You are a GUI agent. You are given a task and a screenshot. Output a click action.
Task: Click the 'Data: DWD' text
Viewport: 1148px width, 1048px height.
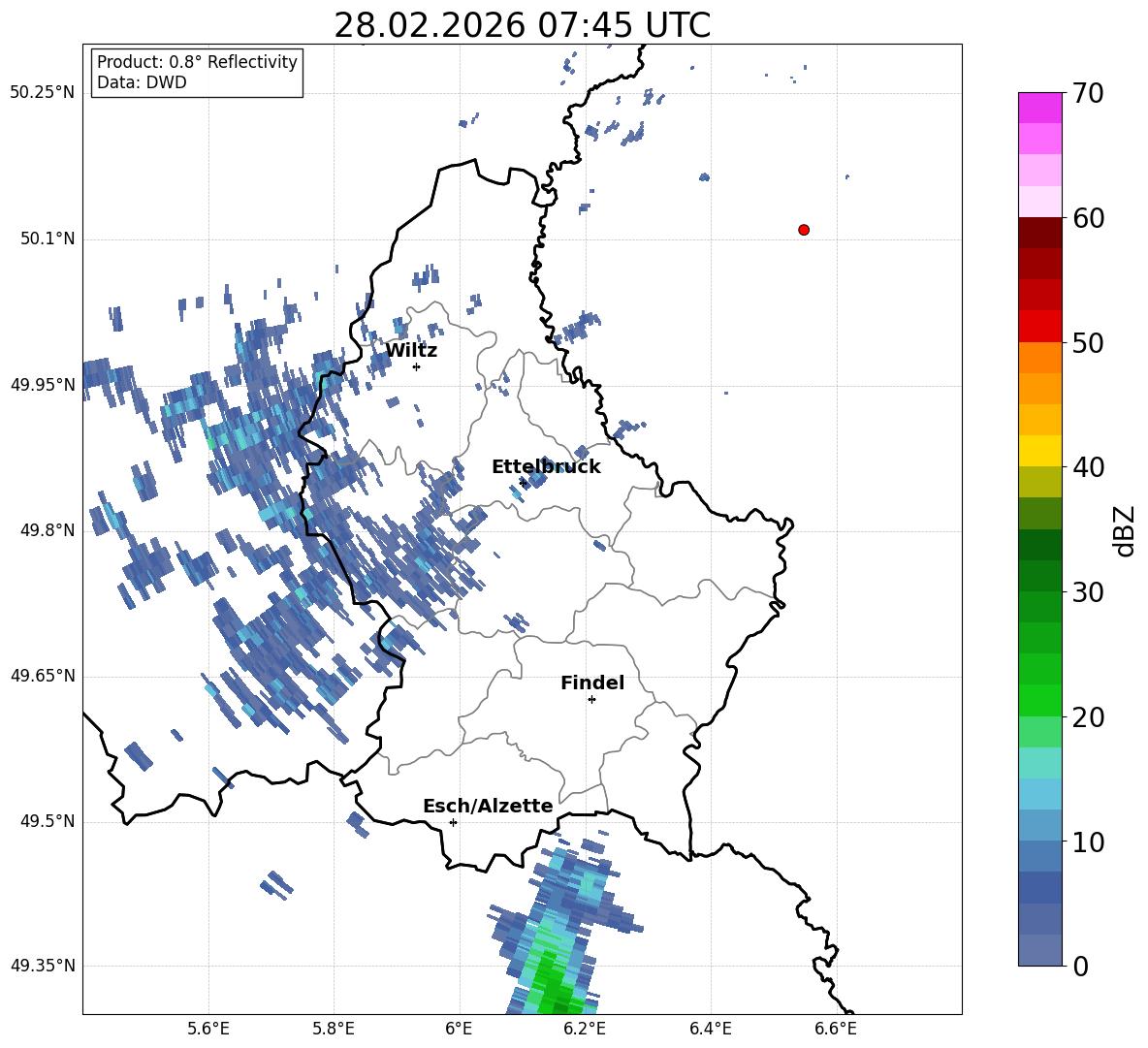click(142, 82)
